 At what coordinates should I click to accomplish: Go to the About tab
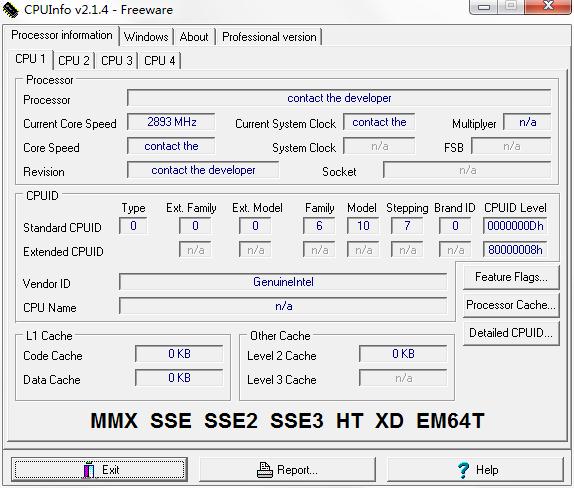(x=194, y=37)
